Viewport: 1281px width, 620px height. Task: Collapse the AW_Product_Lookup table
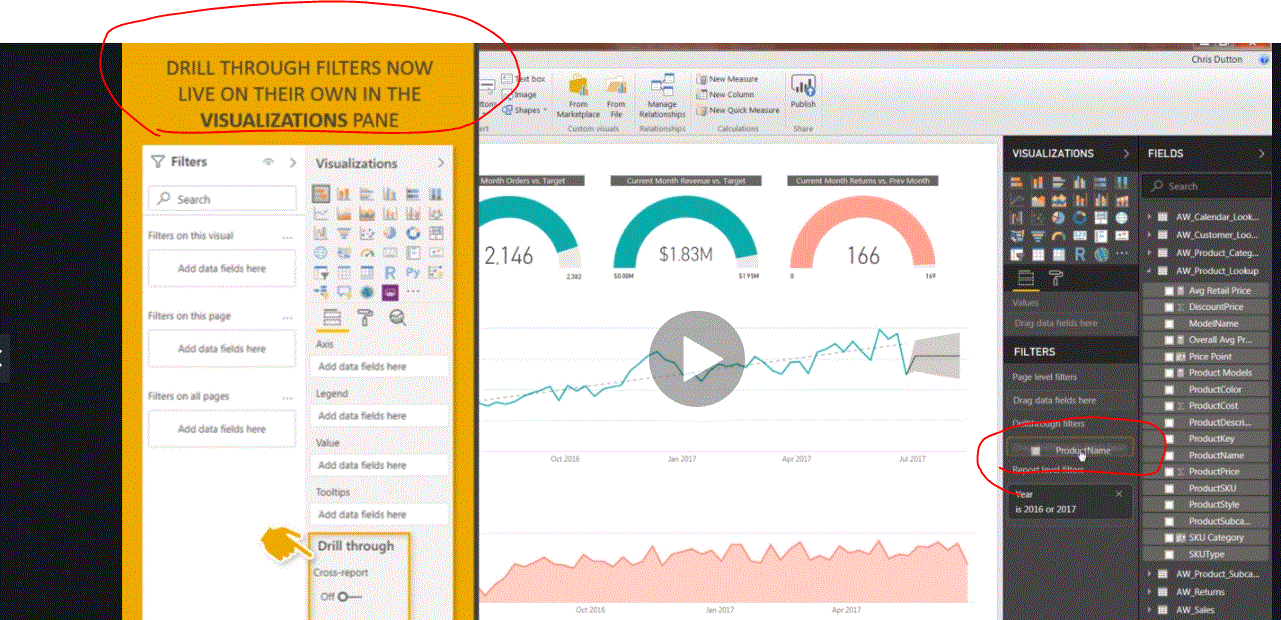click(1149, 271)
